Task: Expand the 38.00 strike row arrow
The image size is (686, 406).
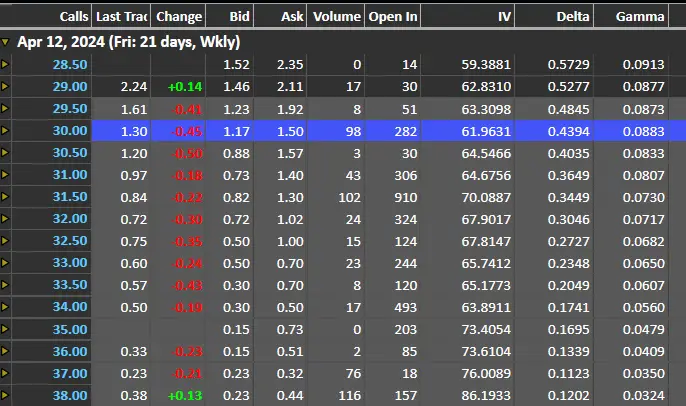Action: tap(5, 395)
